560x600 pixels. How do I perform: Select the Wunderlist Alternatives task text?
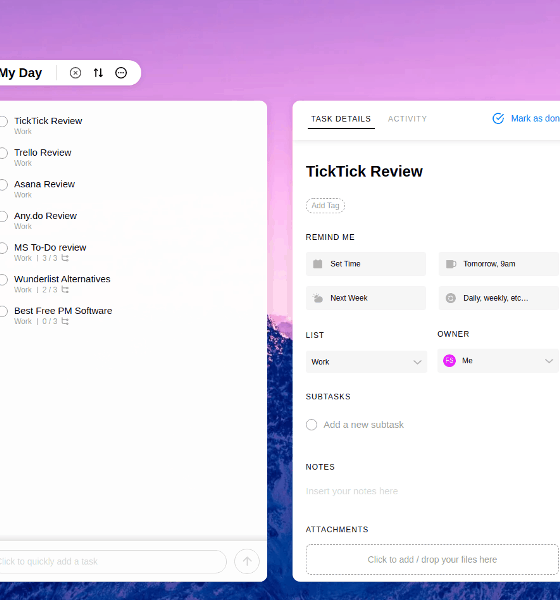[62, 279]
